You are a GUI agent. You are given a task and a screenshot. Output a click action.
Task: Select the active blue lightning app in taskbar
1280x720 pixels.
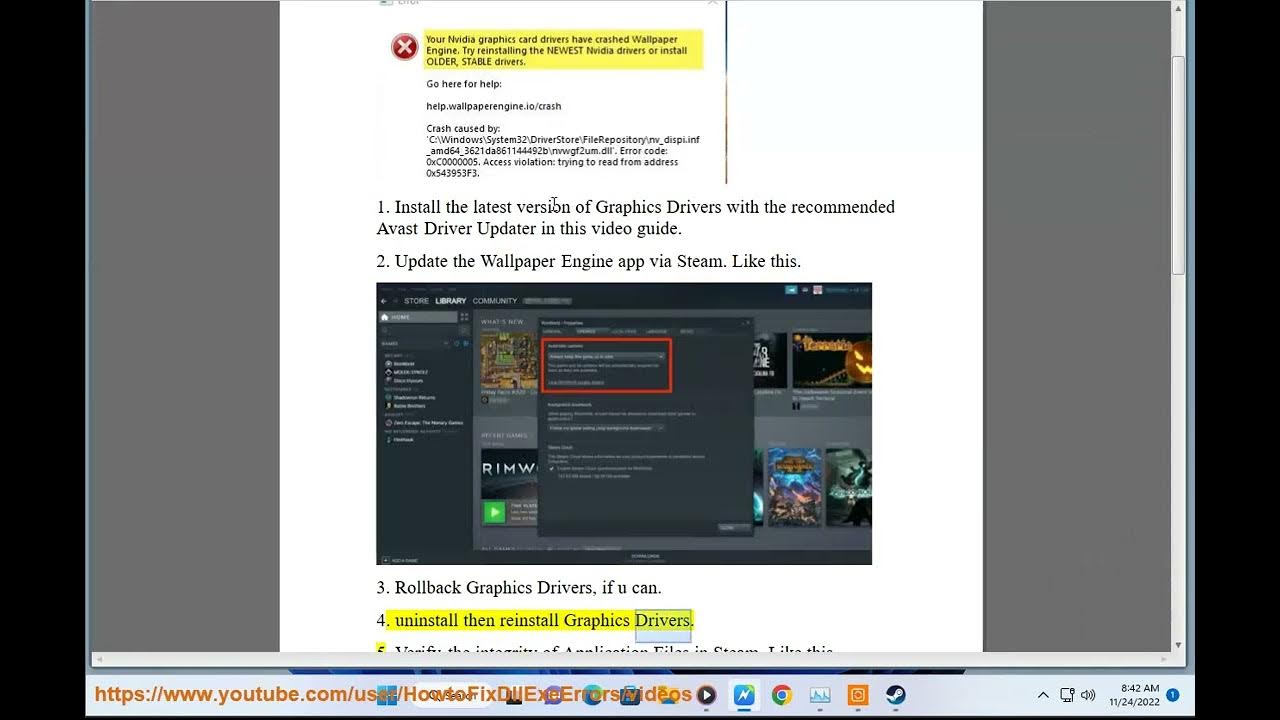[x=744, y=695]
